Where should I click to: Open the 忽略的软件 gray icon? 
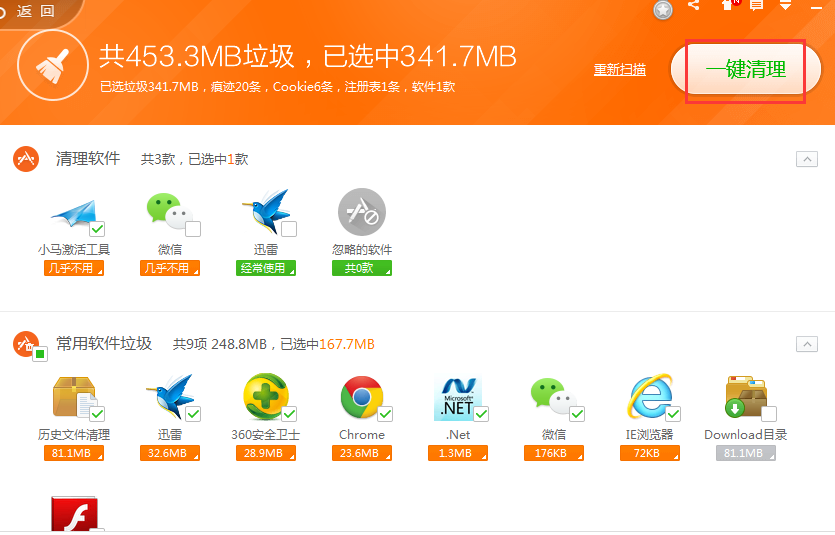point(362,212)
